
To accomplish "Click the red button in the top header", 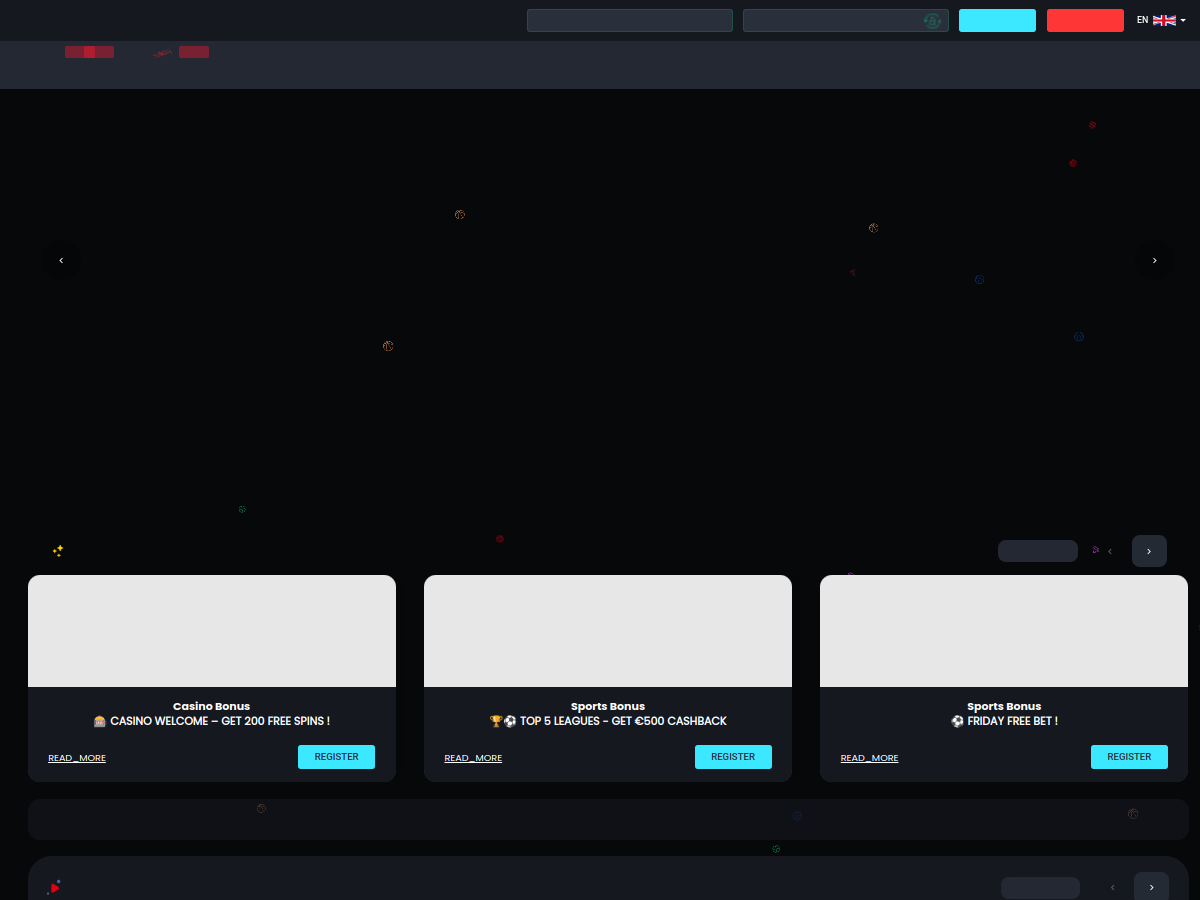I will [1085, 20].
